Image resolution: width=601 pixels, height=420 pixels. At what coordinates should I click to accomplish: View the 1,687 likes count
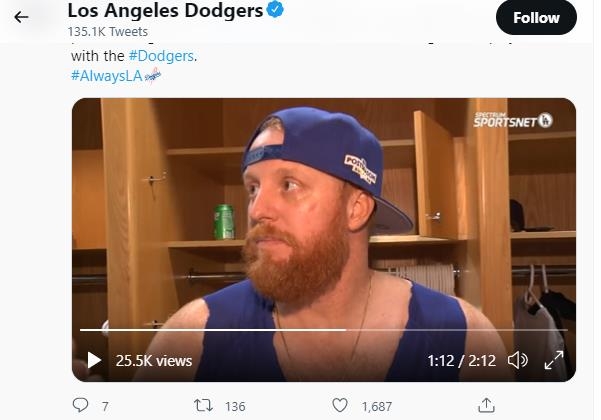coord(376,406)
